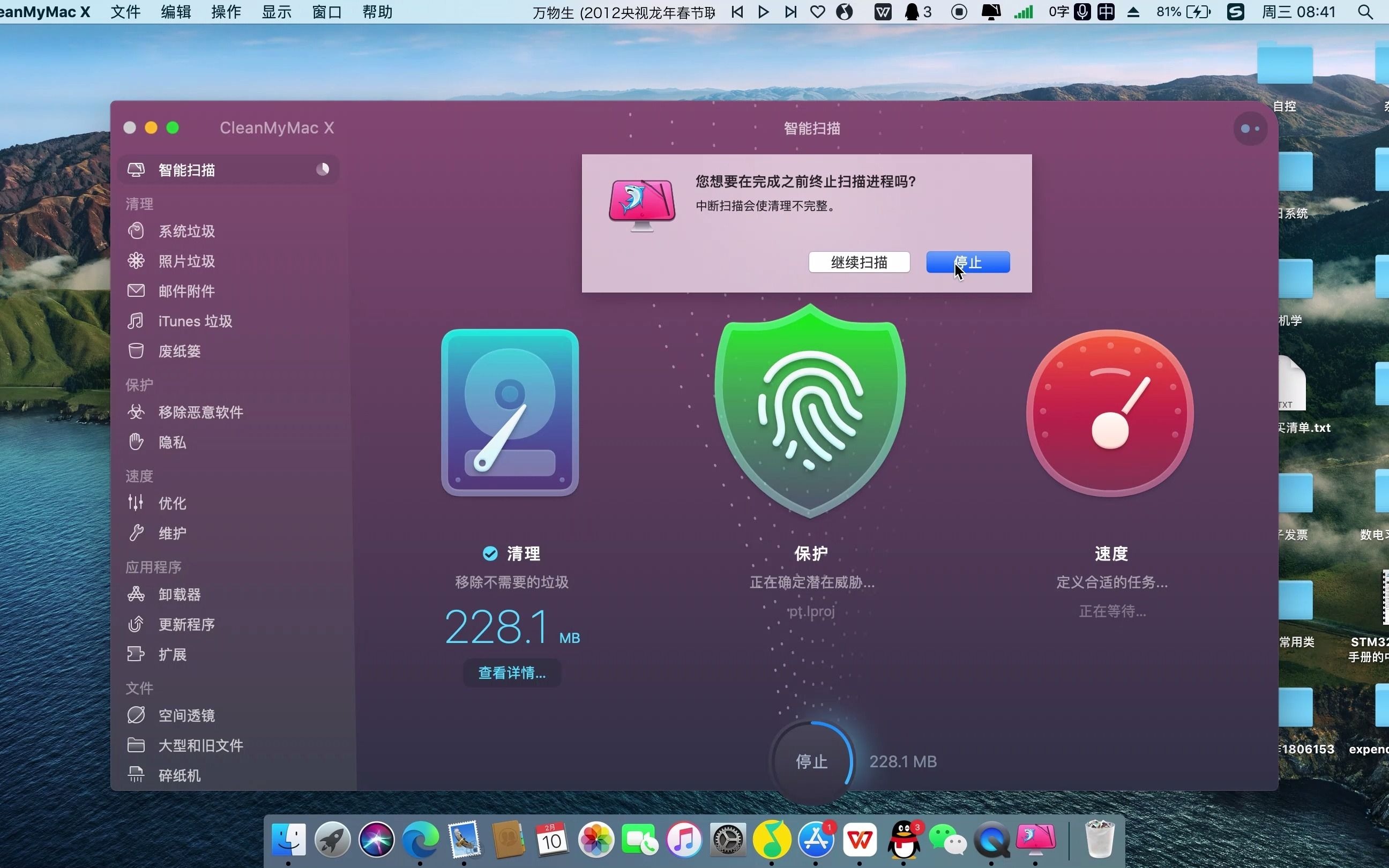
Task: Open Siri from the Dock
Action: point(377,839)
